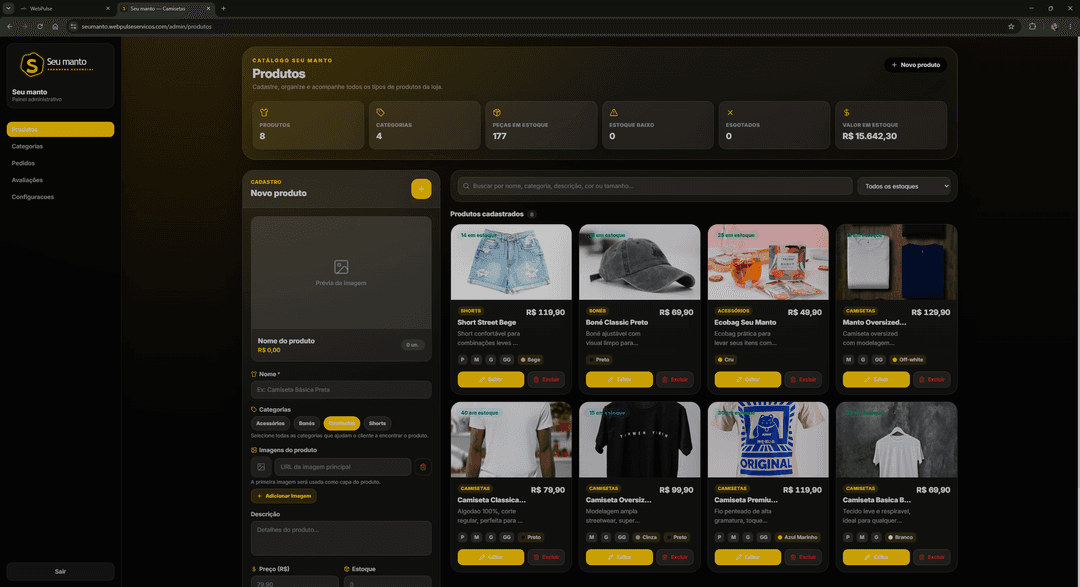Click the Azul Marinho color chip
The width and height of the screenshot is (1080, 587).
798,537
